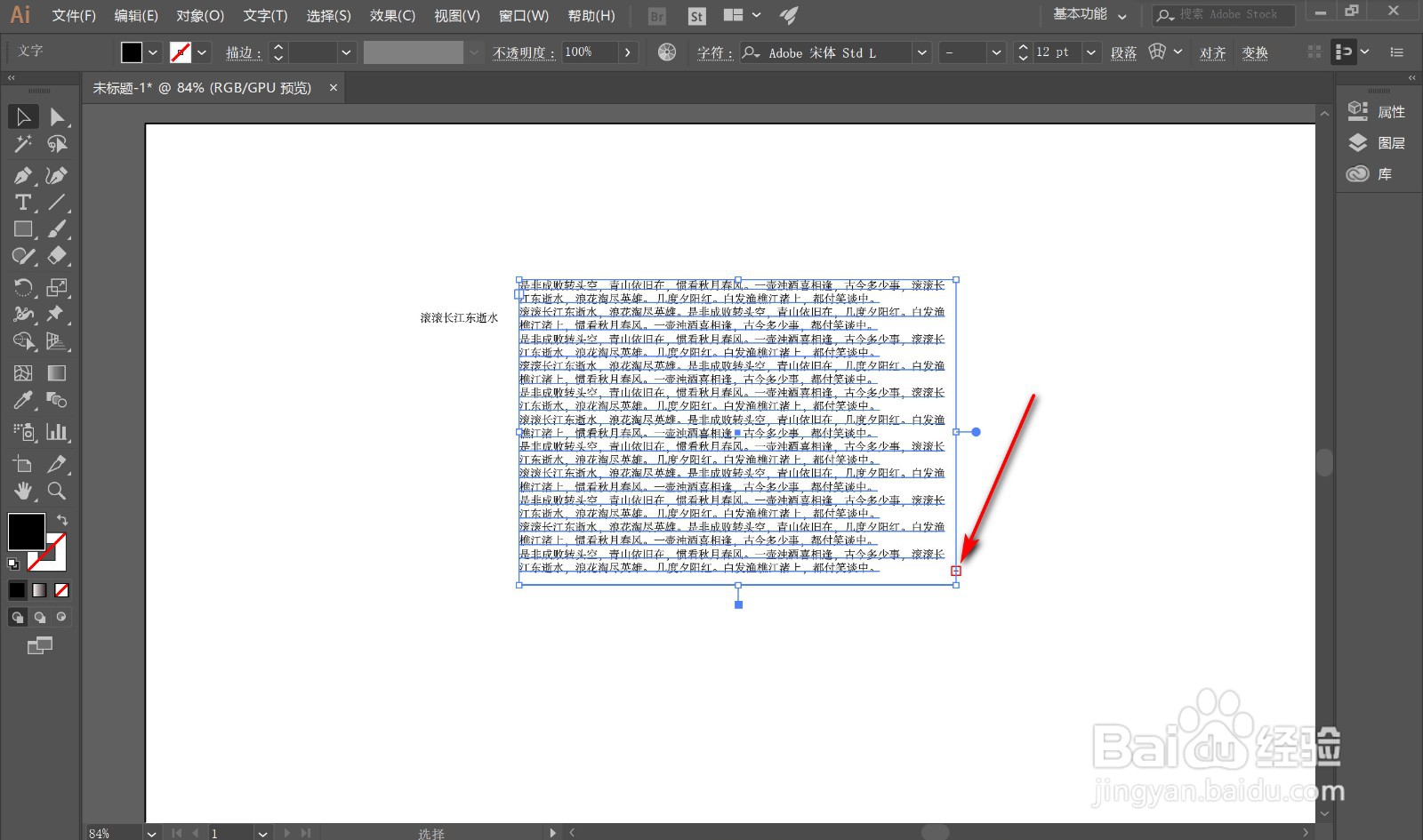The height and width of the screenshot is (840, 1423).
Task: Open the 对象(O) menu
Action: coord(200,16)
